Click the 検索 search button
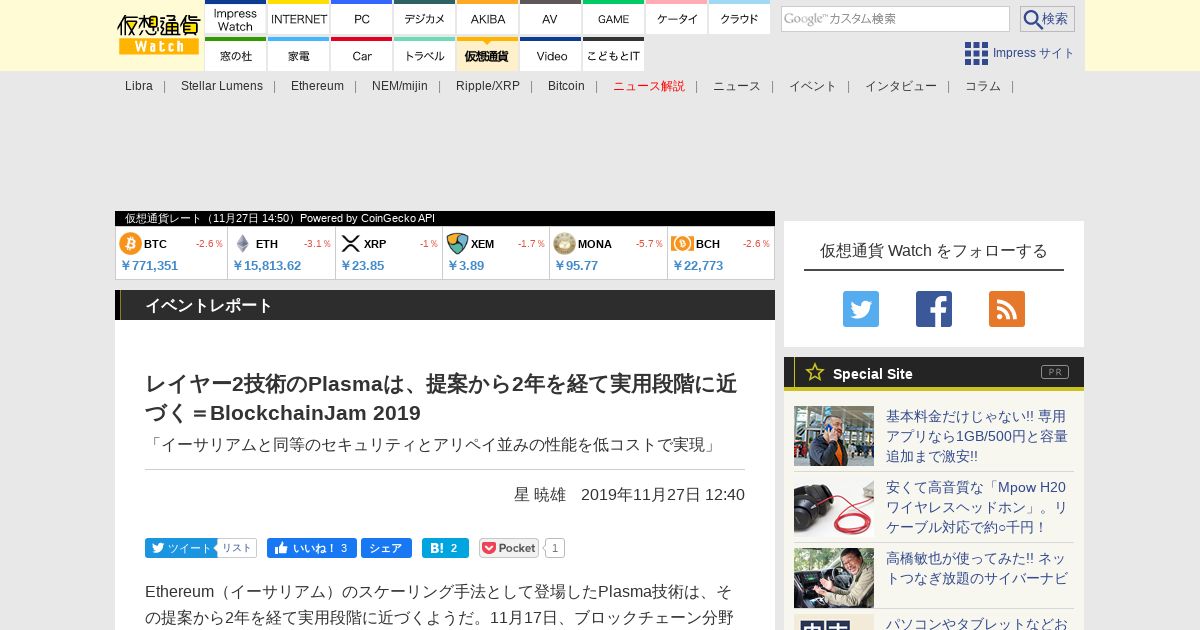This screenshot has width=1200, height=630. click(x=1047, y=19)
